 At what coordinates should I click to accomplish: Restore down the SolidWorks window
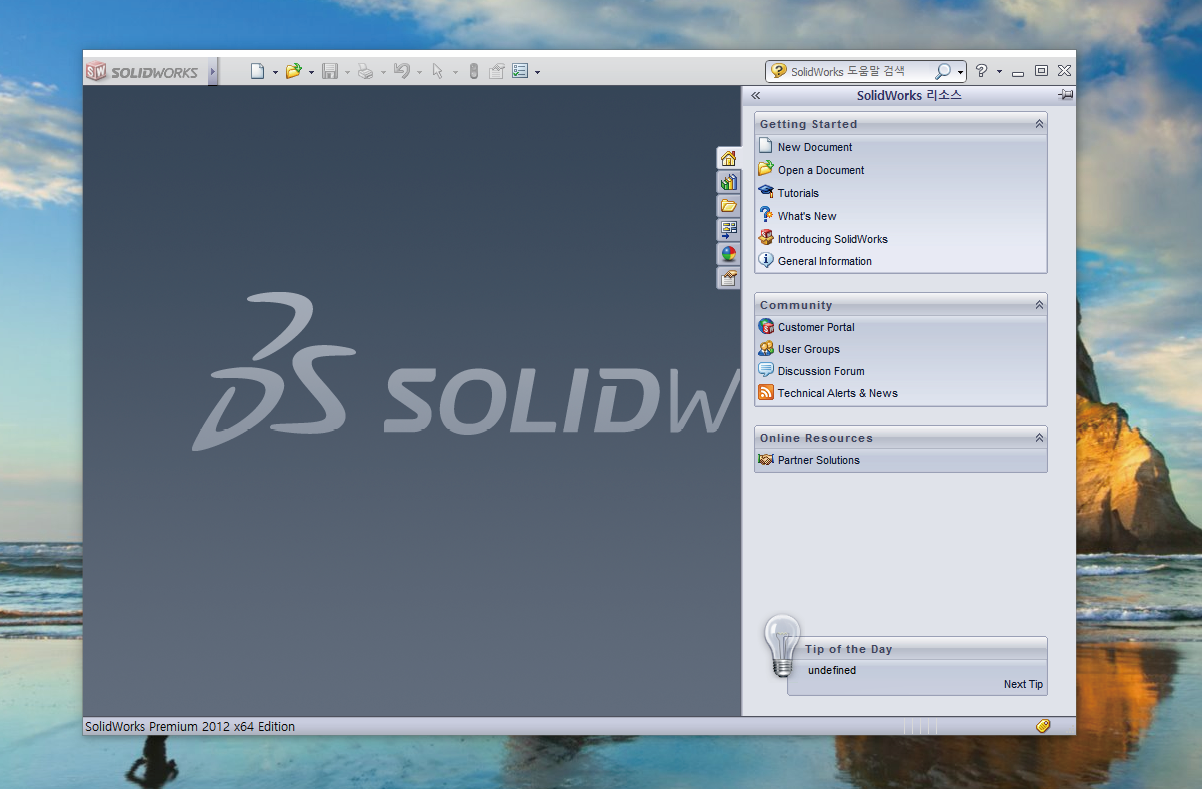click(1041, 71)
